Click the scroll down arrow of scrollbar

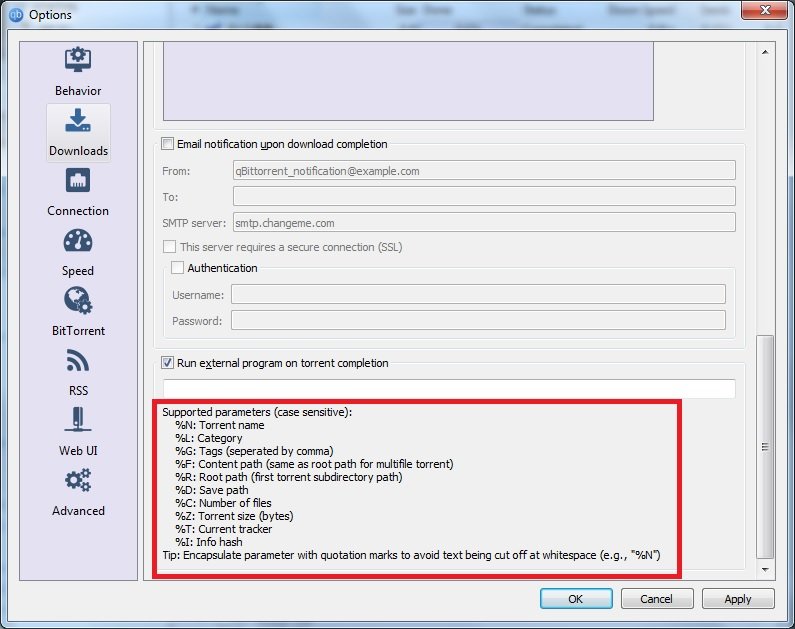[765, 570]
